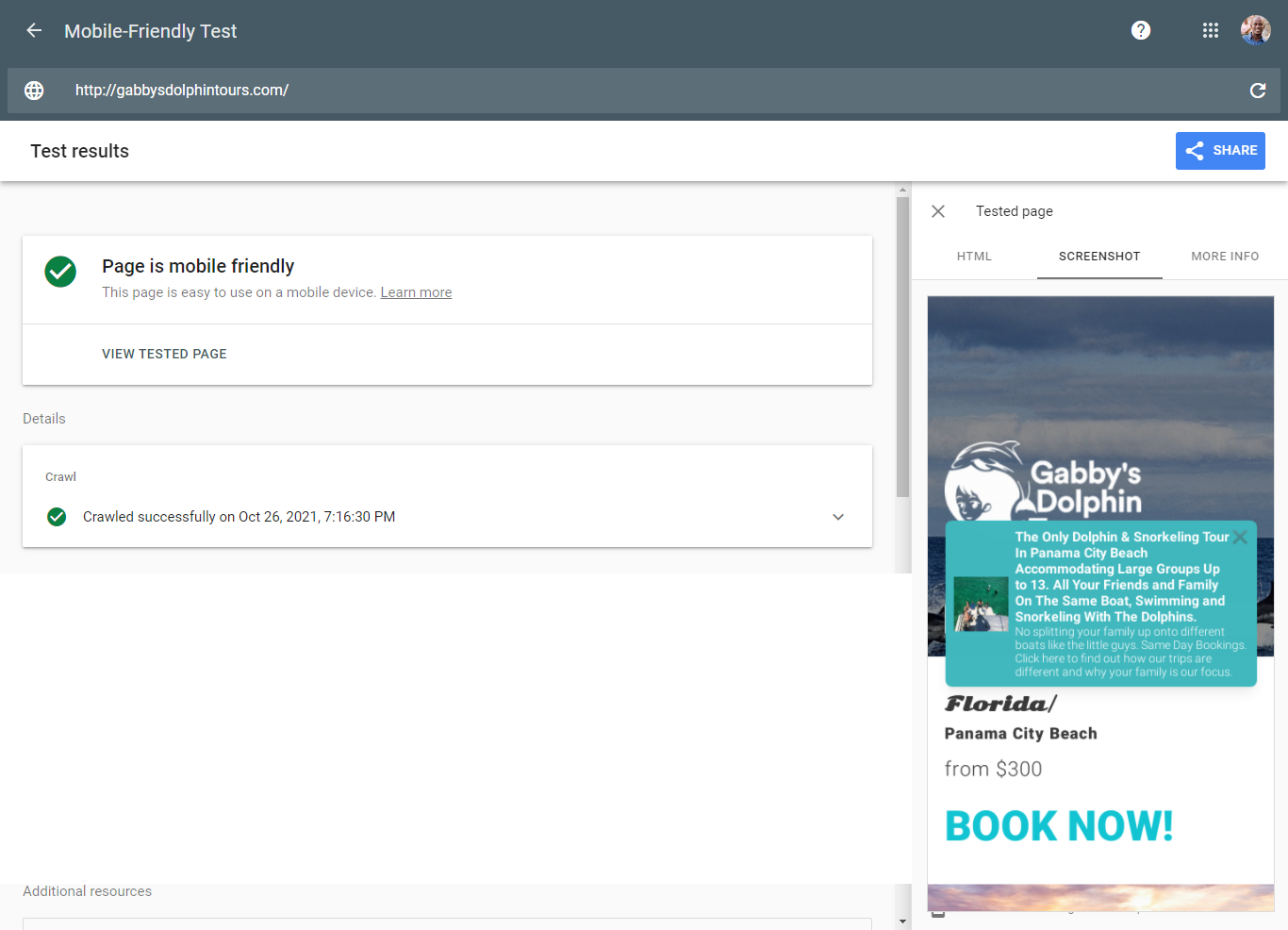Click the results pane scrollbar thumb
The height and width of the screenshot is (930, 1288).
coord(902,346)
